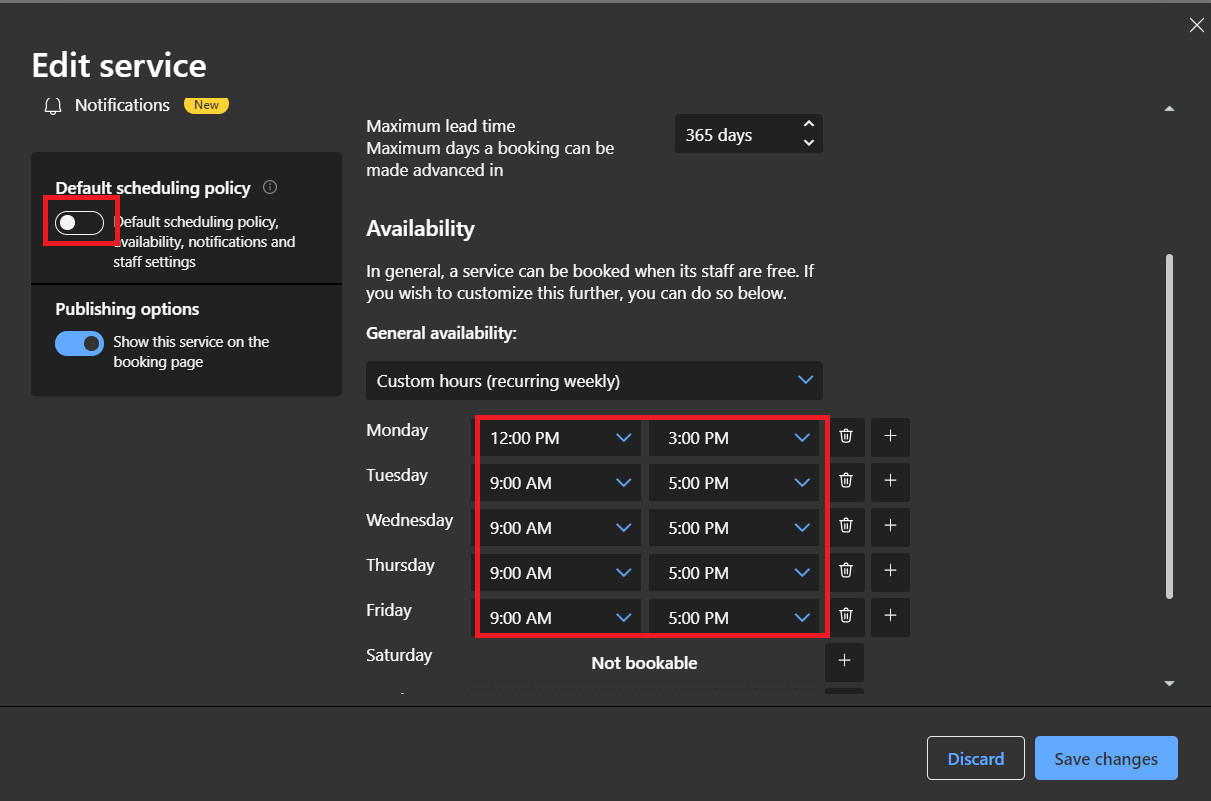Viewport: 1211px width, 801px height.
Task: Enable the Default scheduling policy toggle
Action: coord(81,221)
